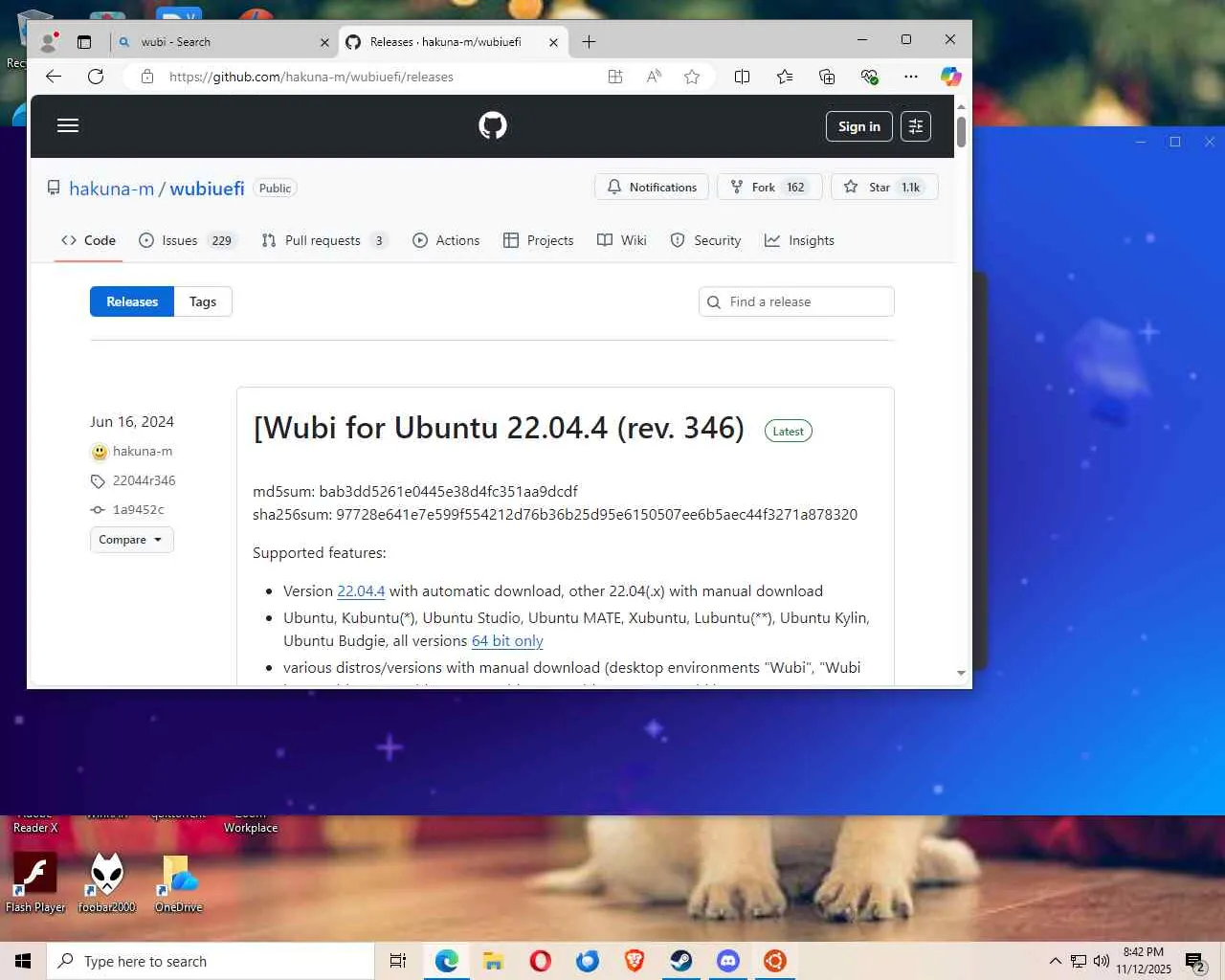Select the Releases · hakuna-m/wubiuefi browser tab
The width and height of the screenshot is (1225, 980).
pyautogui.click(x=453, y=42)
